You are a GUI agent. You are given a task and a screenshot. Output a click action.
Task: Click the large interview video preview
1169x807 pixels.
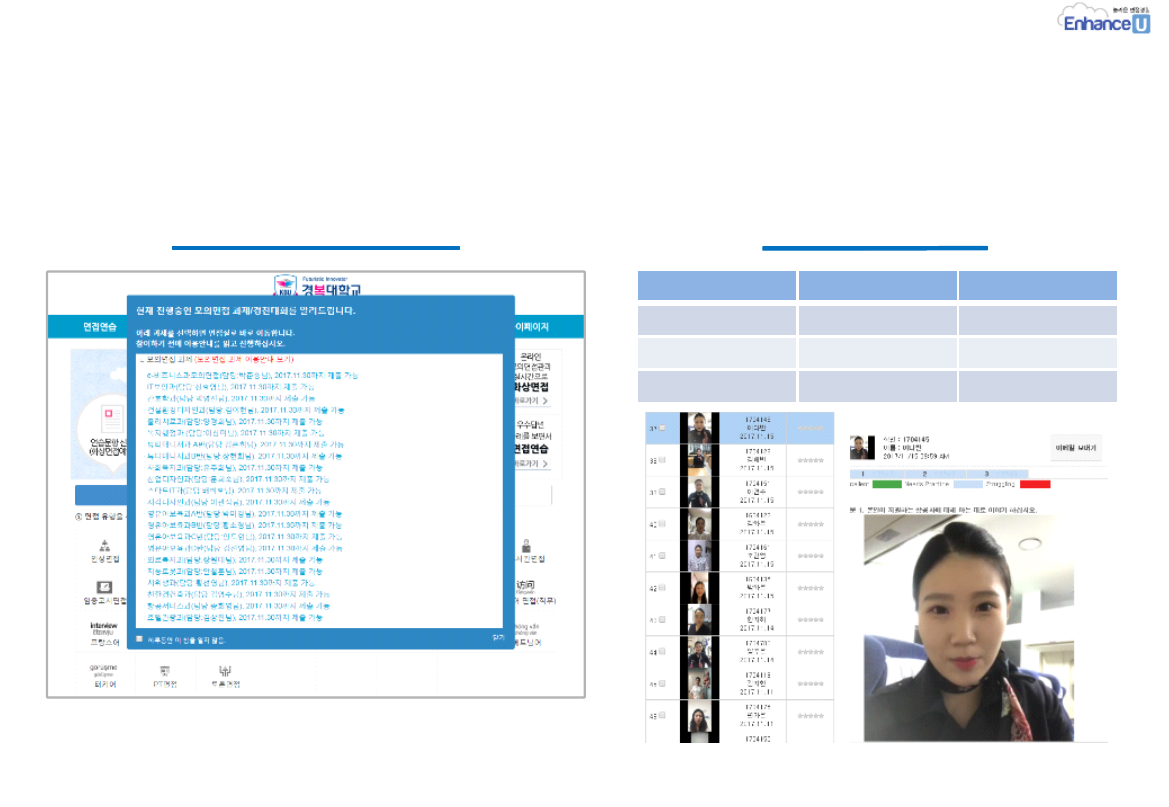(970, 629)
